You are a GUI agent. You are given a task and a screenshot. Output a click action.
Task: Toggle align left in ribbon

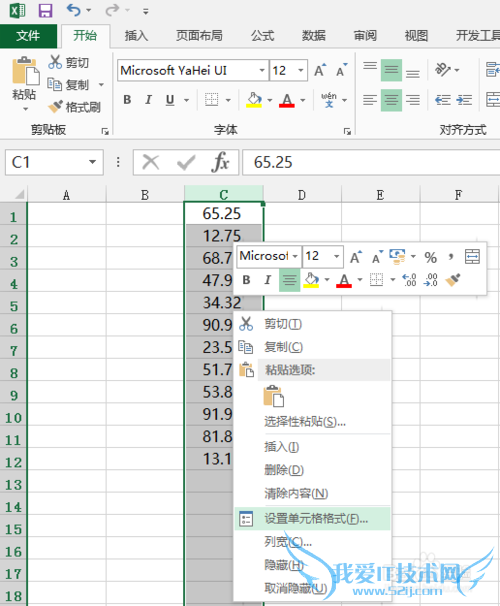[370, 100]
